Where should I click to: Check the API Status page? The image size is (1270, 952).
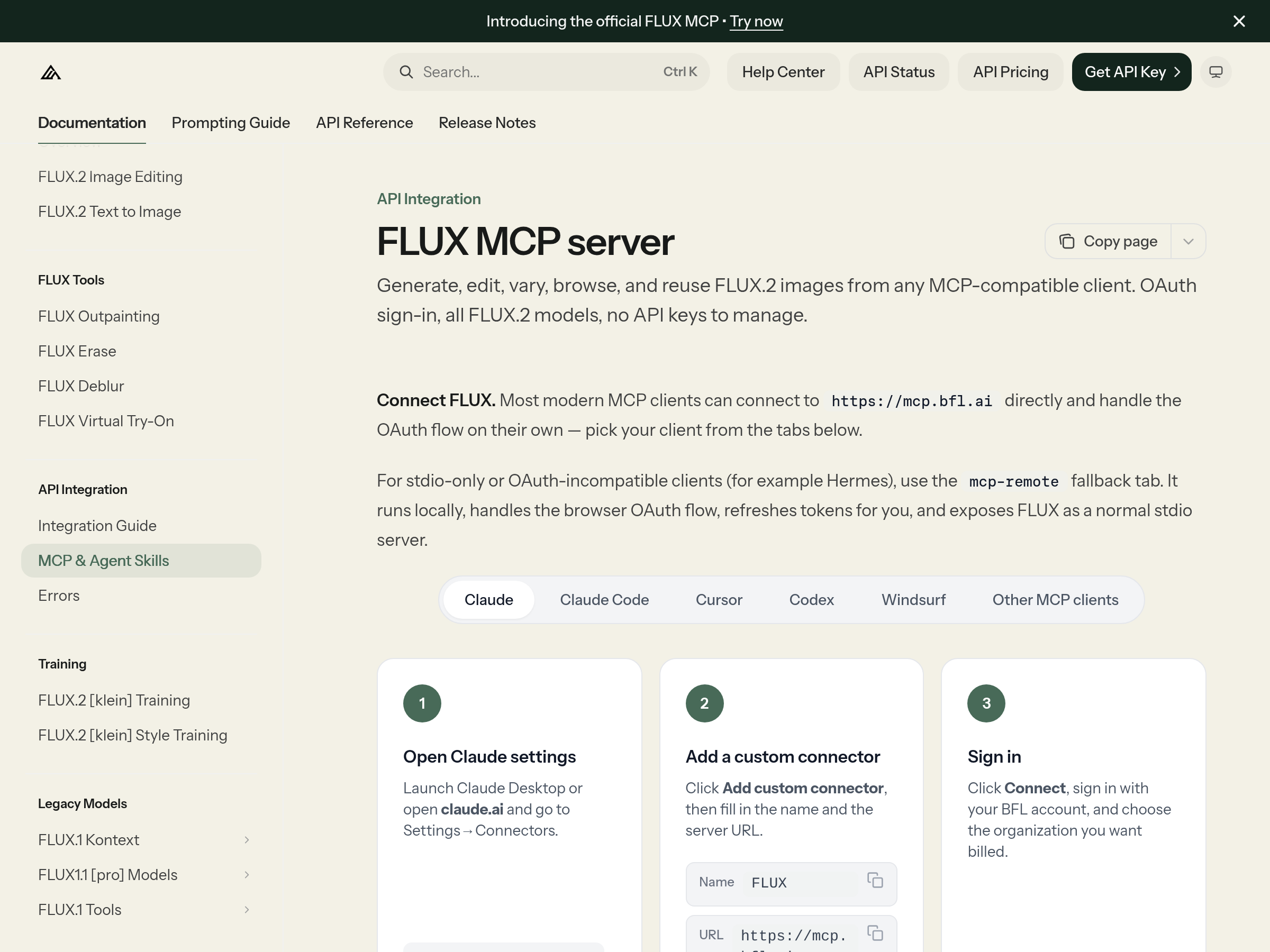[899, 72]
